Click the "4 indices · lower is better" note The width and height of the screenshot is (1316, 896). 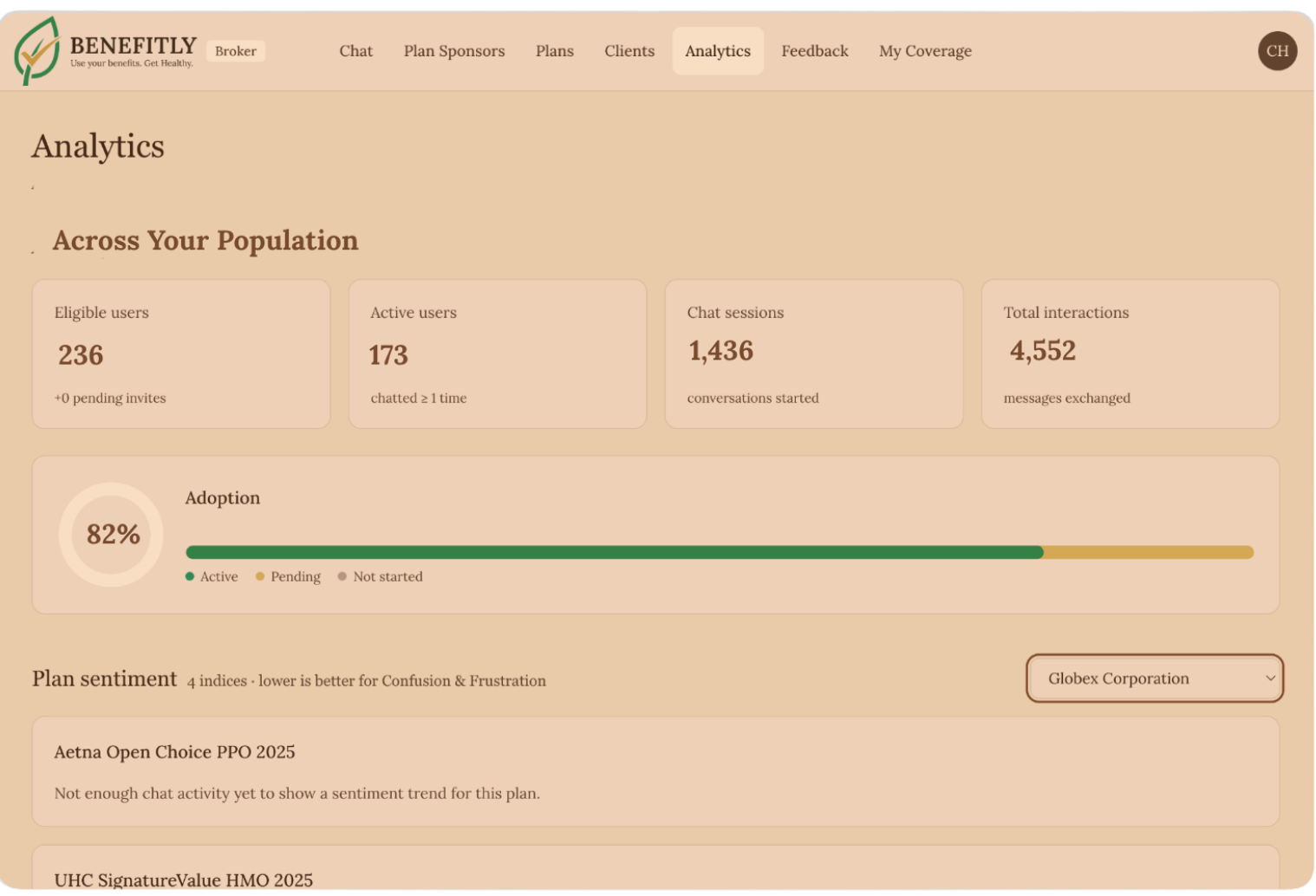[367, 681]
